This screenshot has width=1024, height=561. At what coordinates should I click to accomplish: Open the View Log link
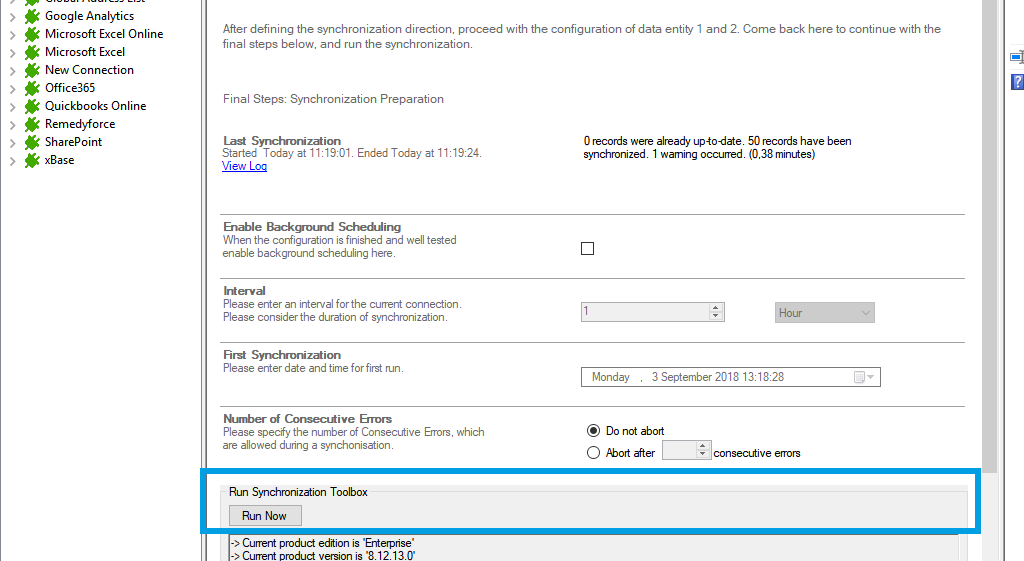tap(244, 166)
